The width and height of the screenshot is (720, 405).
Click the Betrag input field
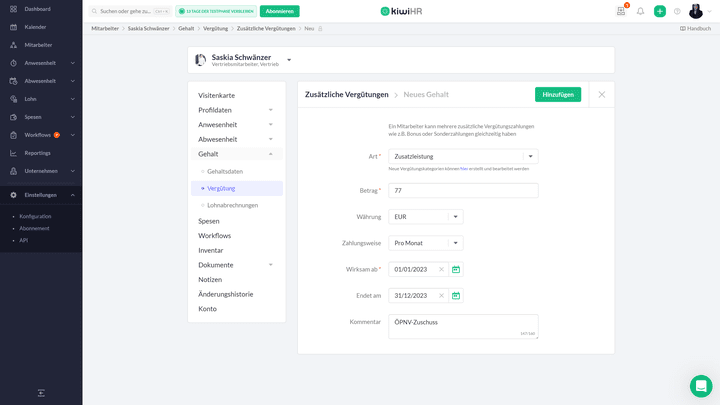click(x=462, y=190)
